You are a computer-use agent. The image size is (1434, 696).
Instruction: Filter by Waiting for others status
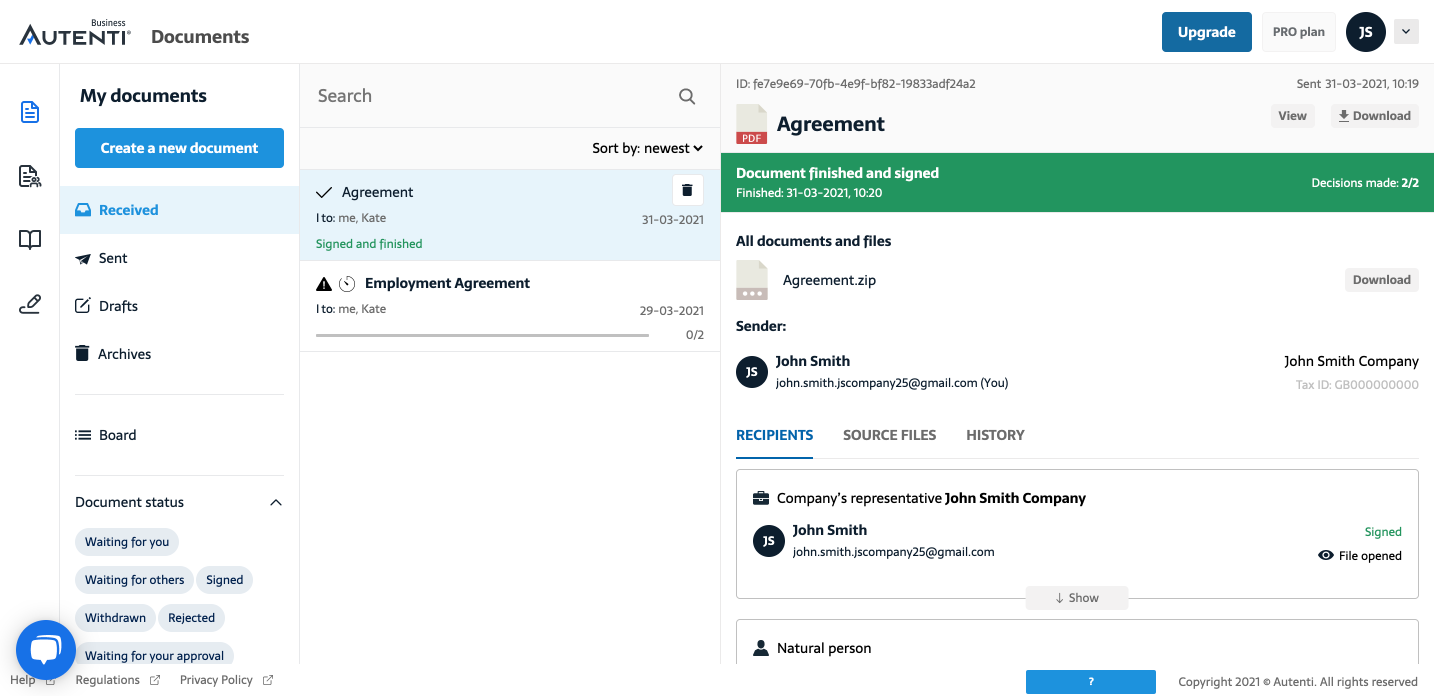(x=135, y=580)
